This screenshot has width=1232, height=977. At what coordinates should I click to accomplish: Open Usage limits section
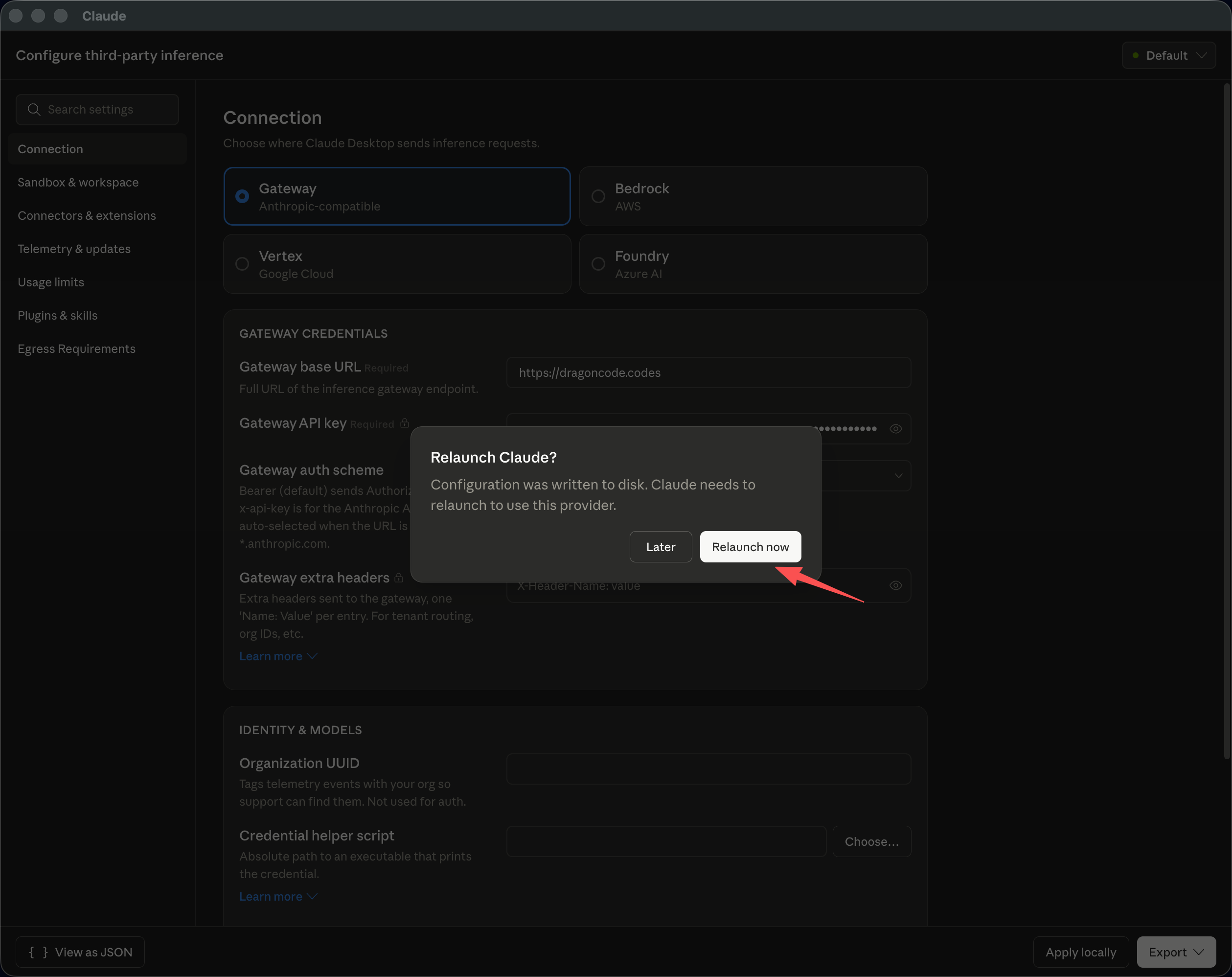[97, 282]
